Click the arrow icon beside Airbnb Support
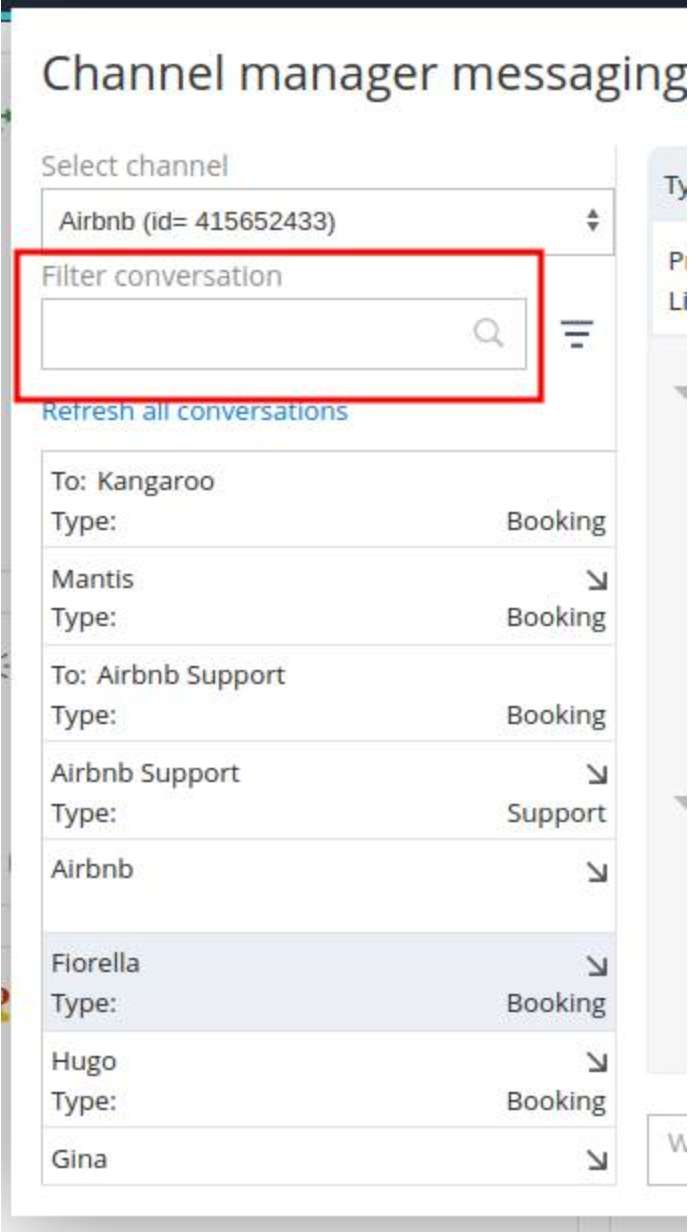 click(597, 775)
